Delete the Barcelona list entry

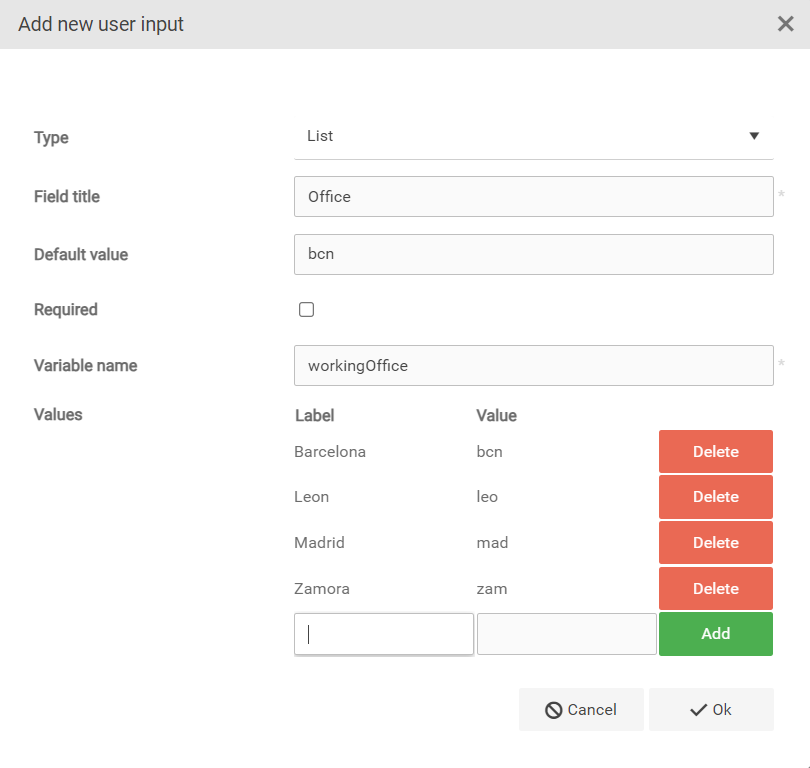tap(715, 452)
